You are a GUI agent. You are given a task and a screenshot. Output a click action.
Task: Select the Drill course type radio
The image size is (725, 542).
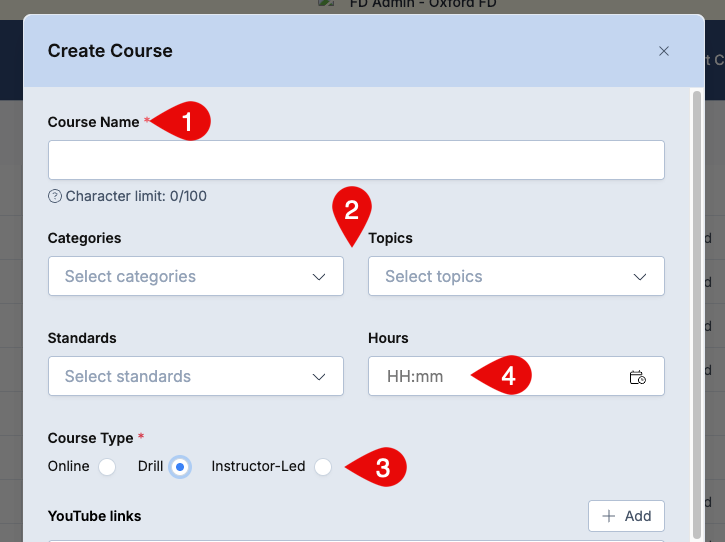(180, 467)
